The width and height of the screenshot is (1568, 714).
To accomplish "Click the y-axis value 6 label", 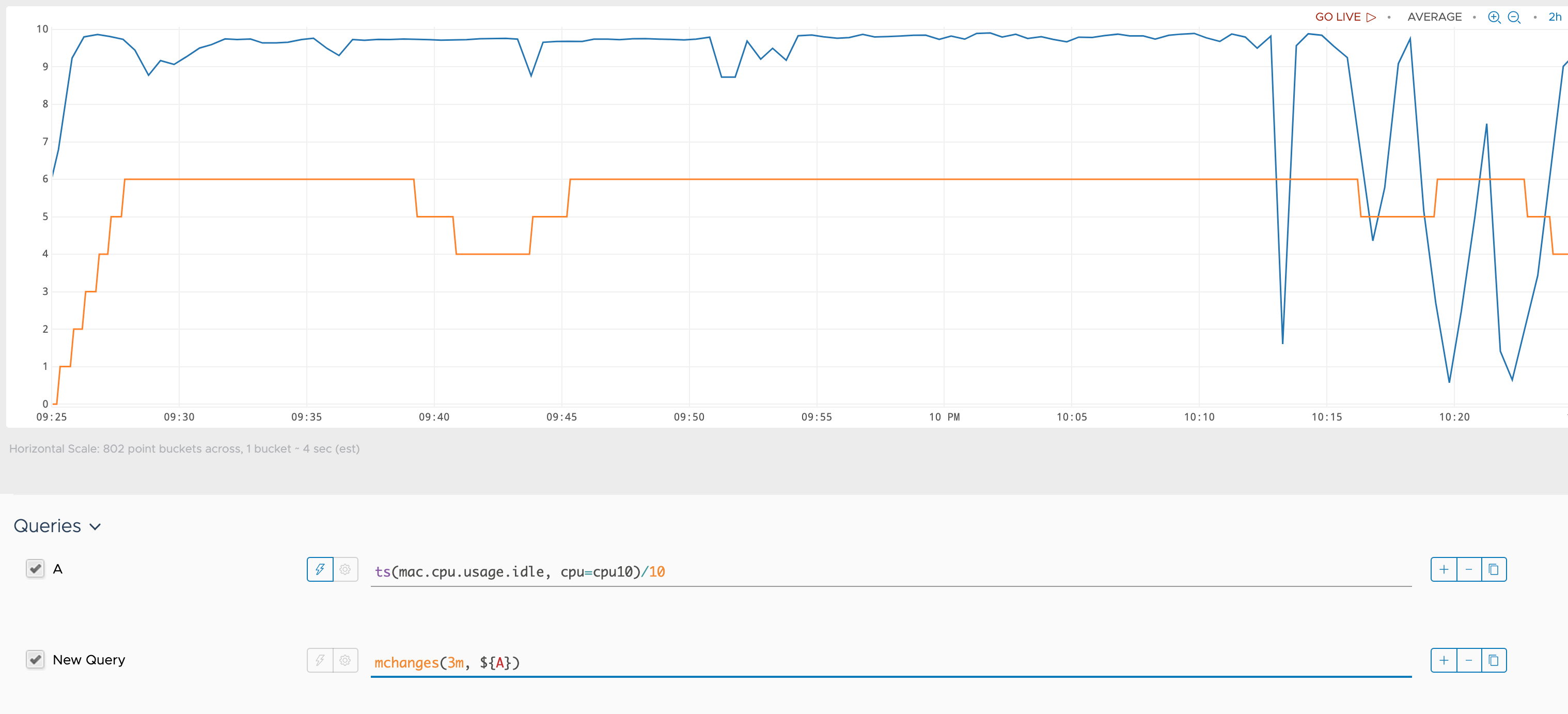I will [45, 179].
